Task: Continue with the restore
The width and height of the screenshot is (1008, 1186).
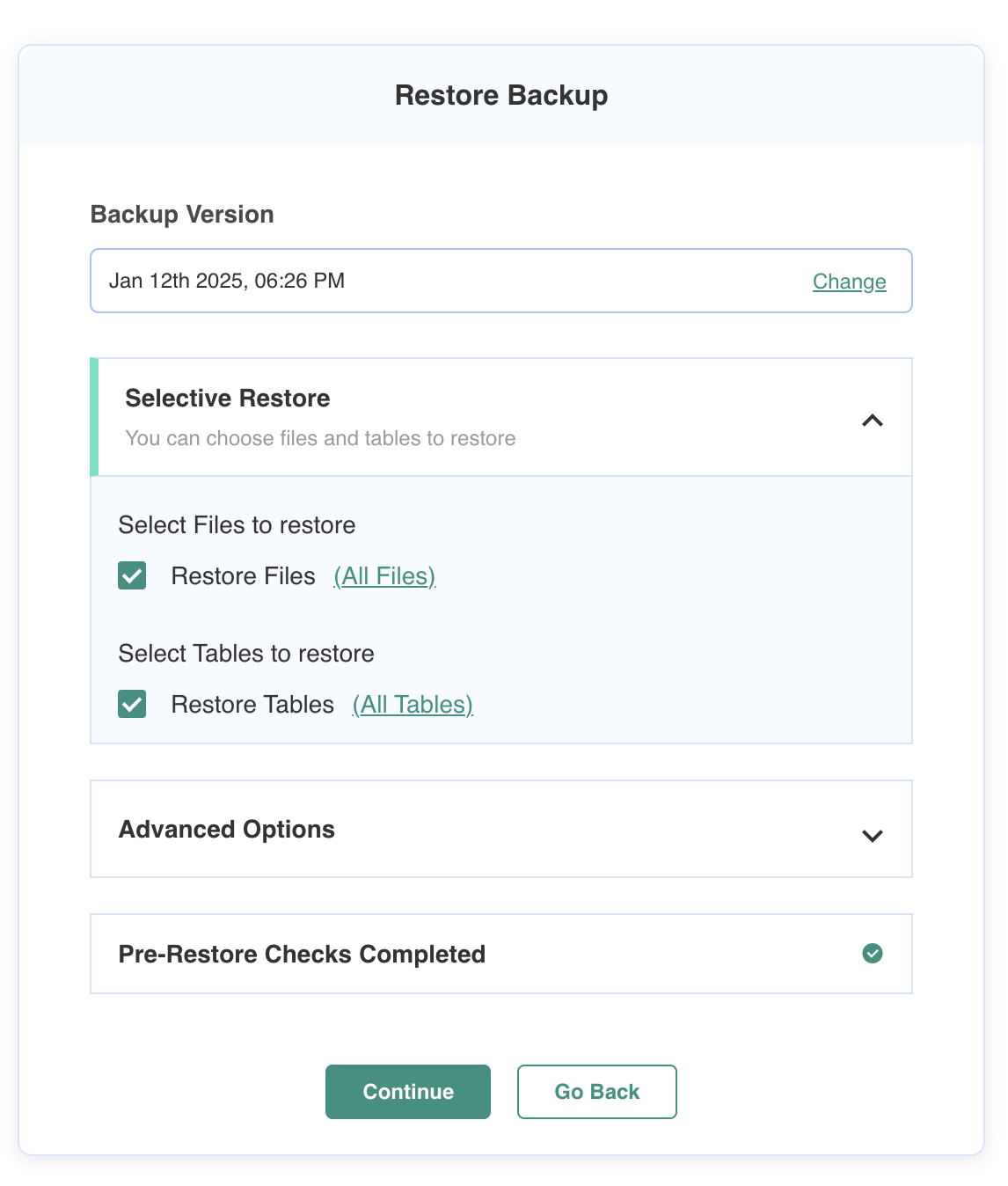Action: [x=408, y=1092]
